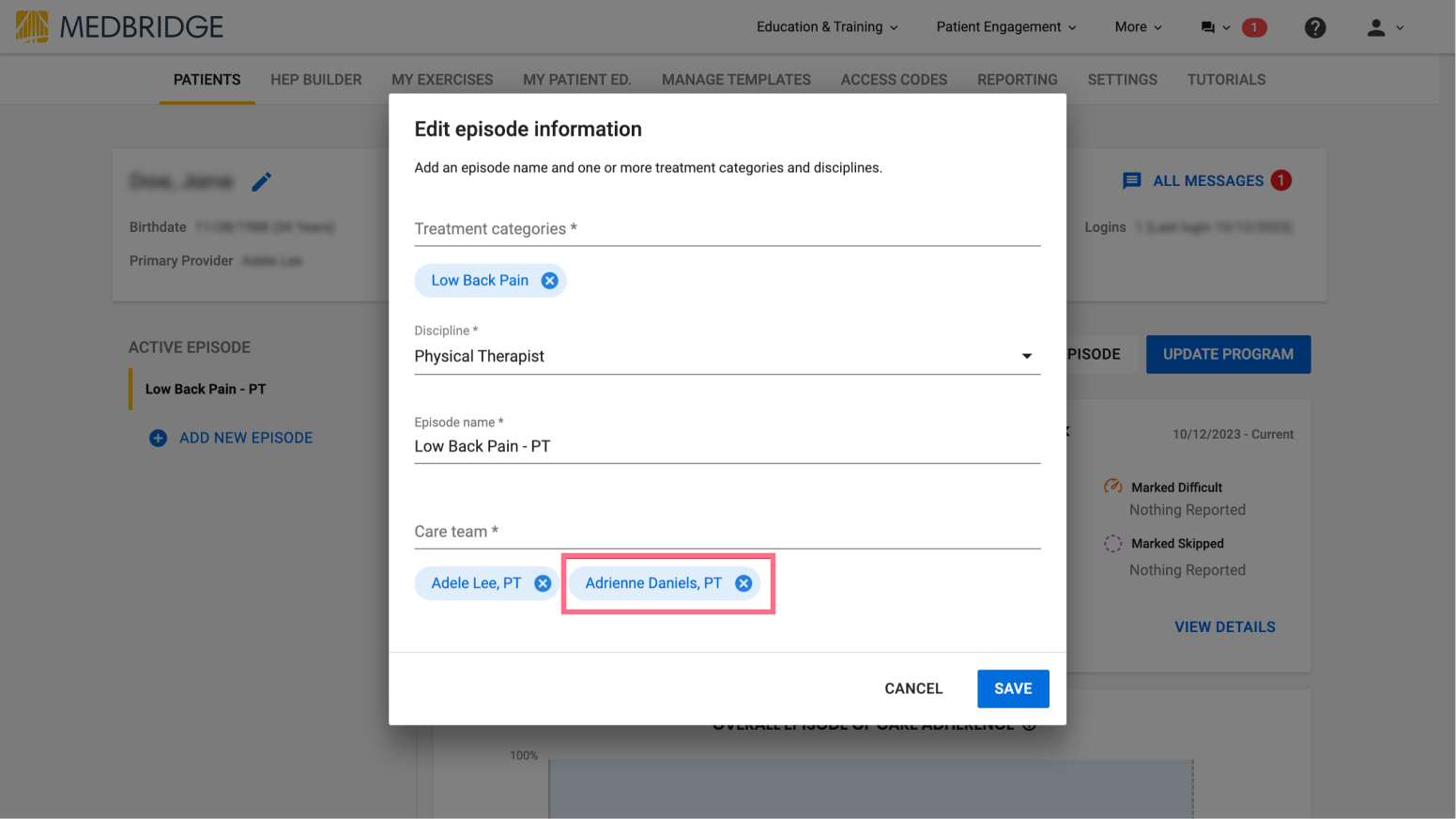This screenshot has width=1456, height=819.
Task: Open the View Details link
Action: tap(1225, 626)
